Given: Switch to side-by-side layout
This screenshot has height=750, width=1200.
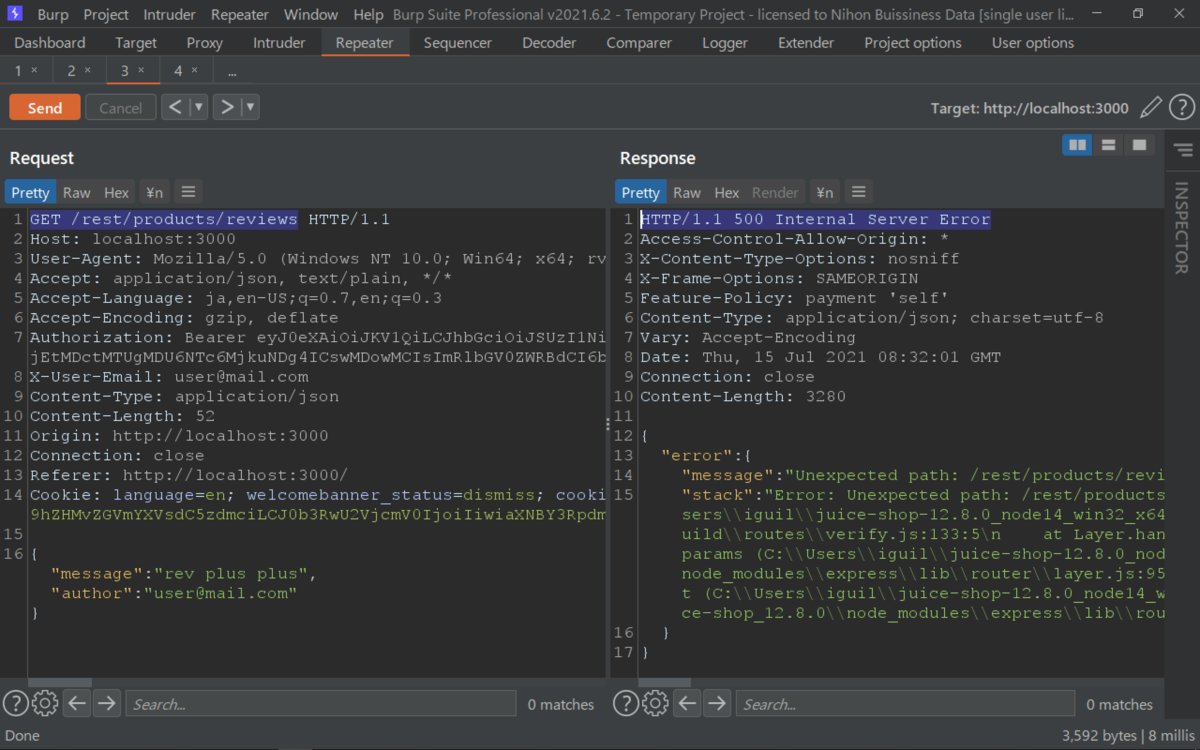Looking at the screenshot, I should click(x=1077, y=145).
